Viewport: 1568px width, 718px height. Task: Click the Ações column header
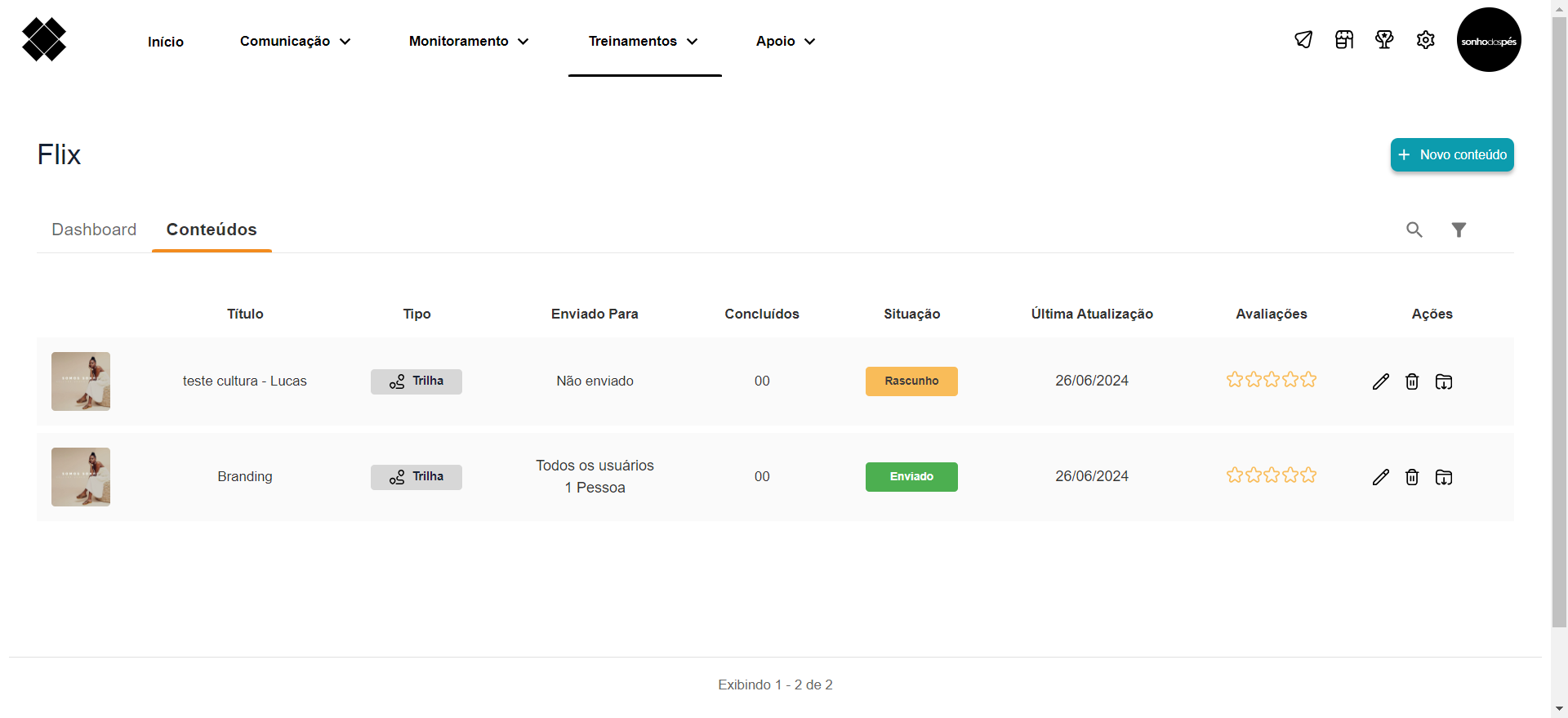[x=1432, y=314]
